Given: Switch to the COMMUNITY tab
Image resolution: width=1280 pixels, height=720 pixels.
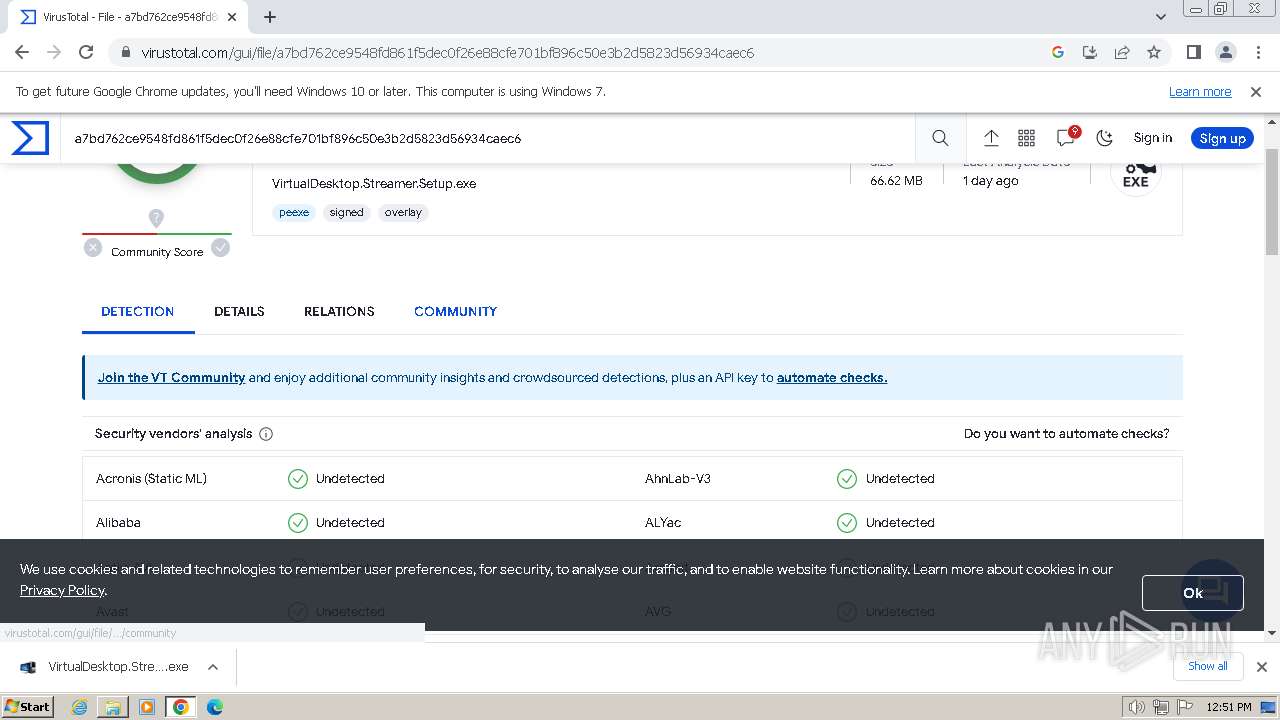Looking at the screenshot, I should tap(455, 311).
